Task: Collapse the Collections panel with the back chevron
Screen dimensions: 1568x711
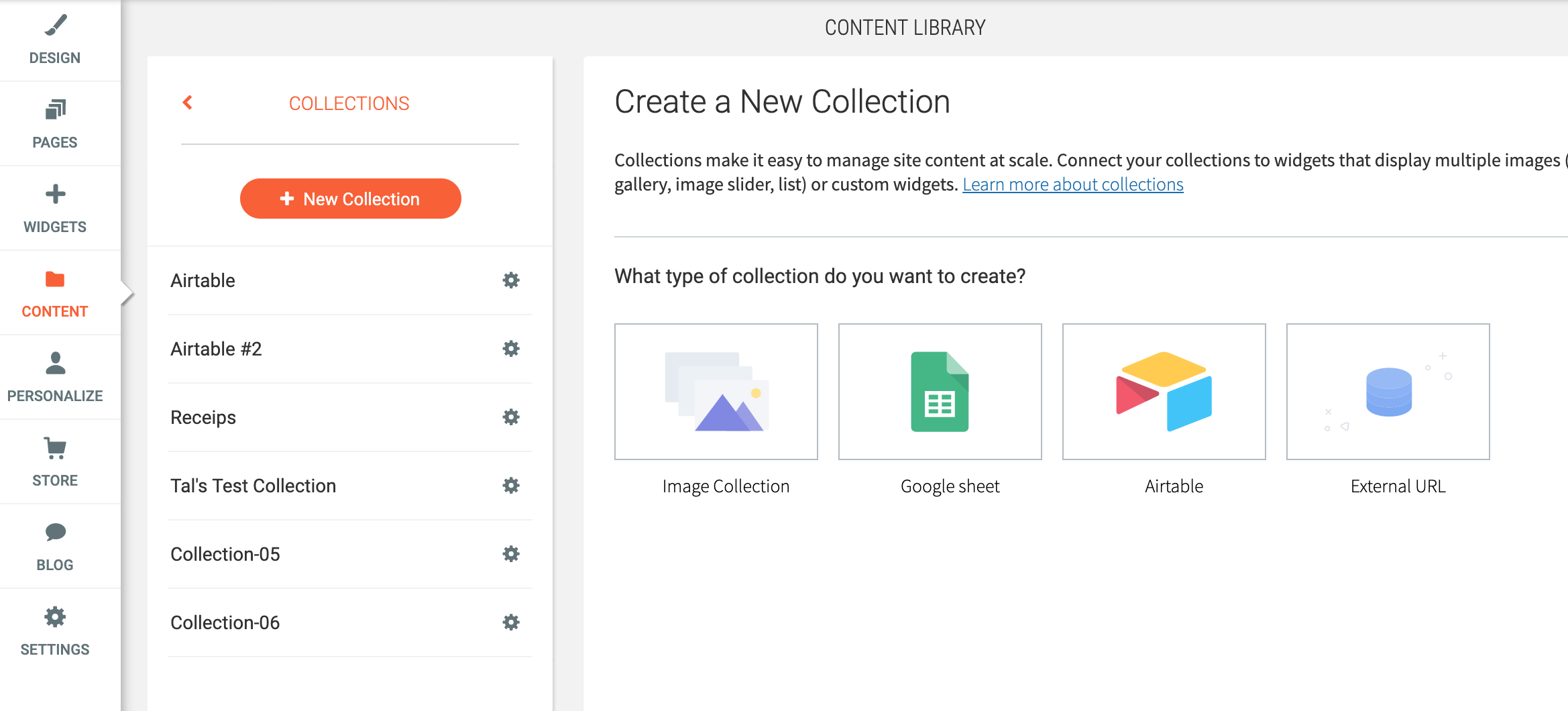Action: 188,103
